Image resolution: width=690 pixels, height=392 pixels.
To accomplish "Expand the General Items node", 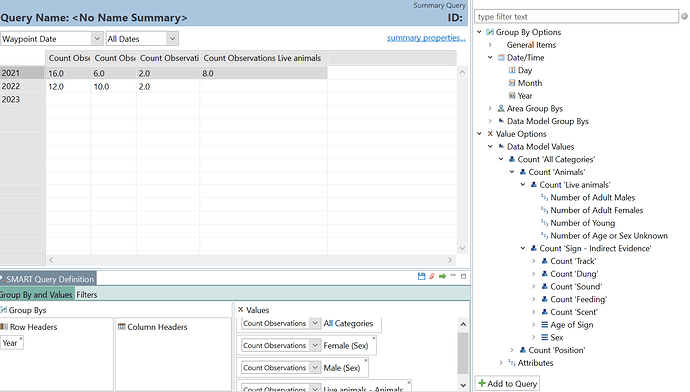I will (x=490, y=45).
